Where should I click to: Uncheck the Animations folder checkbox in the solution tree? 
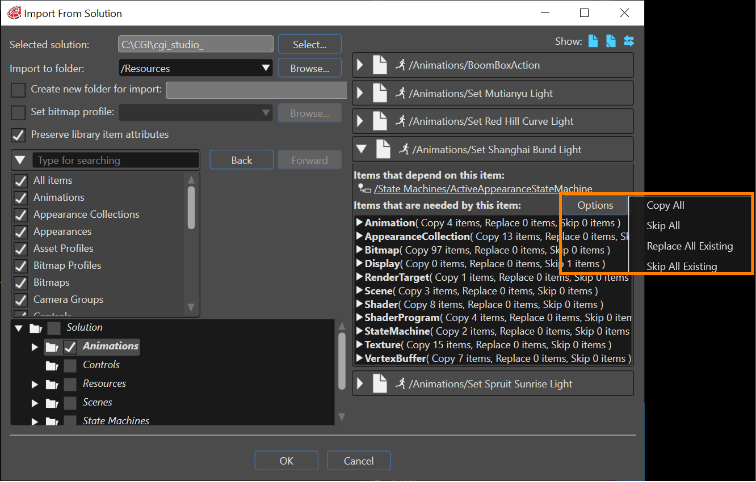[x=70, y=347]
